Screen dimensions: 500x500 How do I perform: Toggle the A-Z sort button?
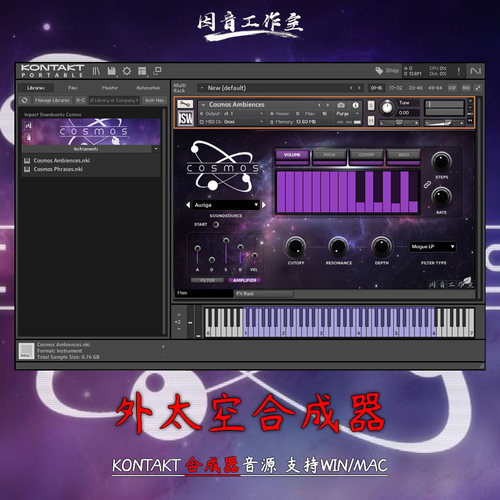(x=80, y=100)
